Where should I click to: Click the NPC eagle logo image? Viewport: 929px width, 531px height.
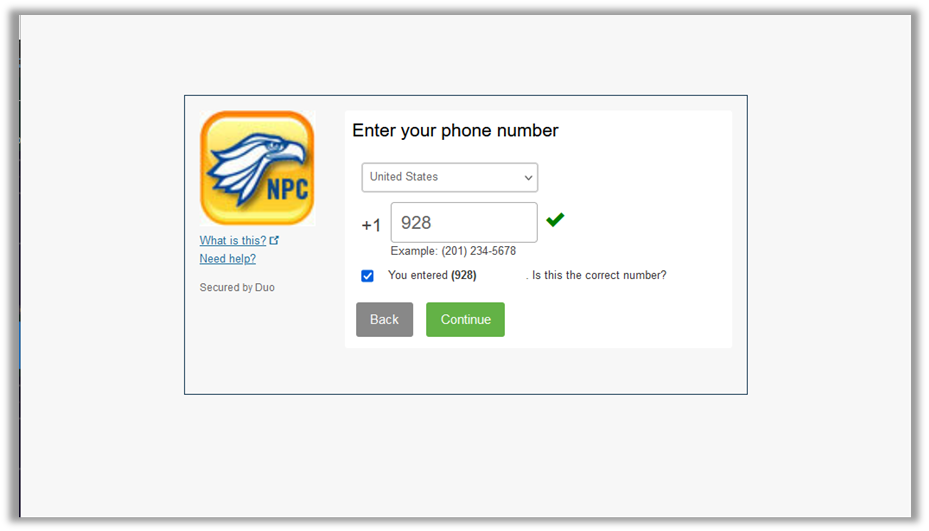click(x=257, y=168)
